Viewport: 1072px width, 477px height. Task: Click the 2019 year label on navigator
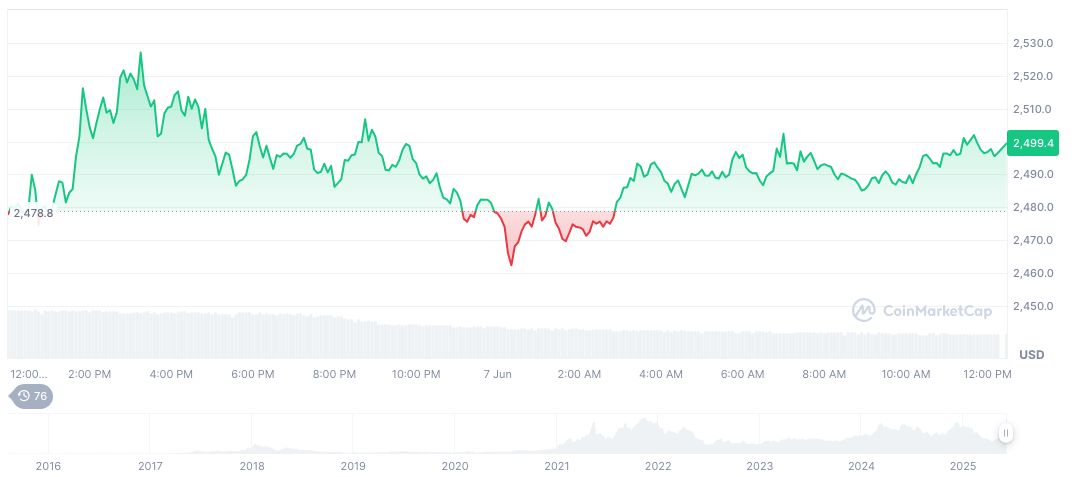point(353,466)
